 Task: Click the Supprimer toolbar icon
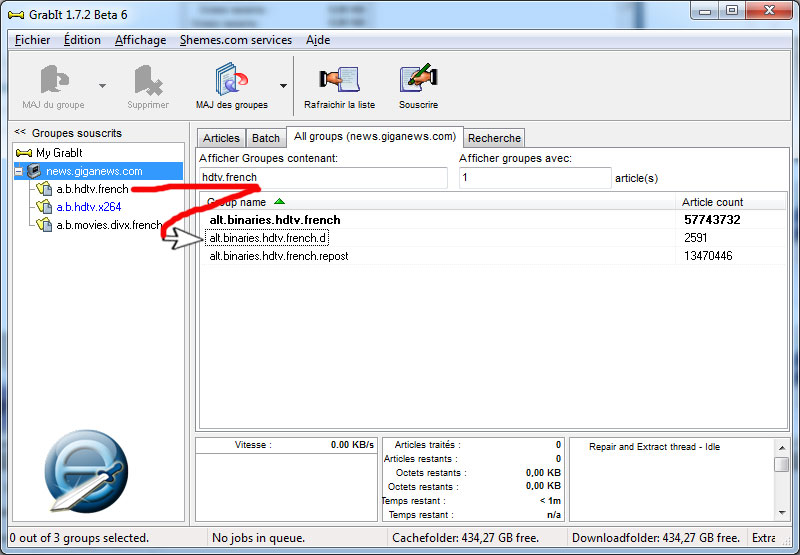[148, 81]
